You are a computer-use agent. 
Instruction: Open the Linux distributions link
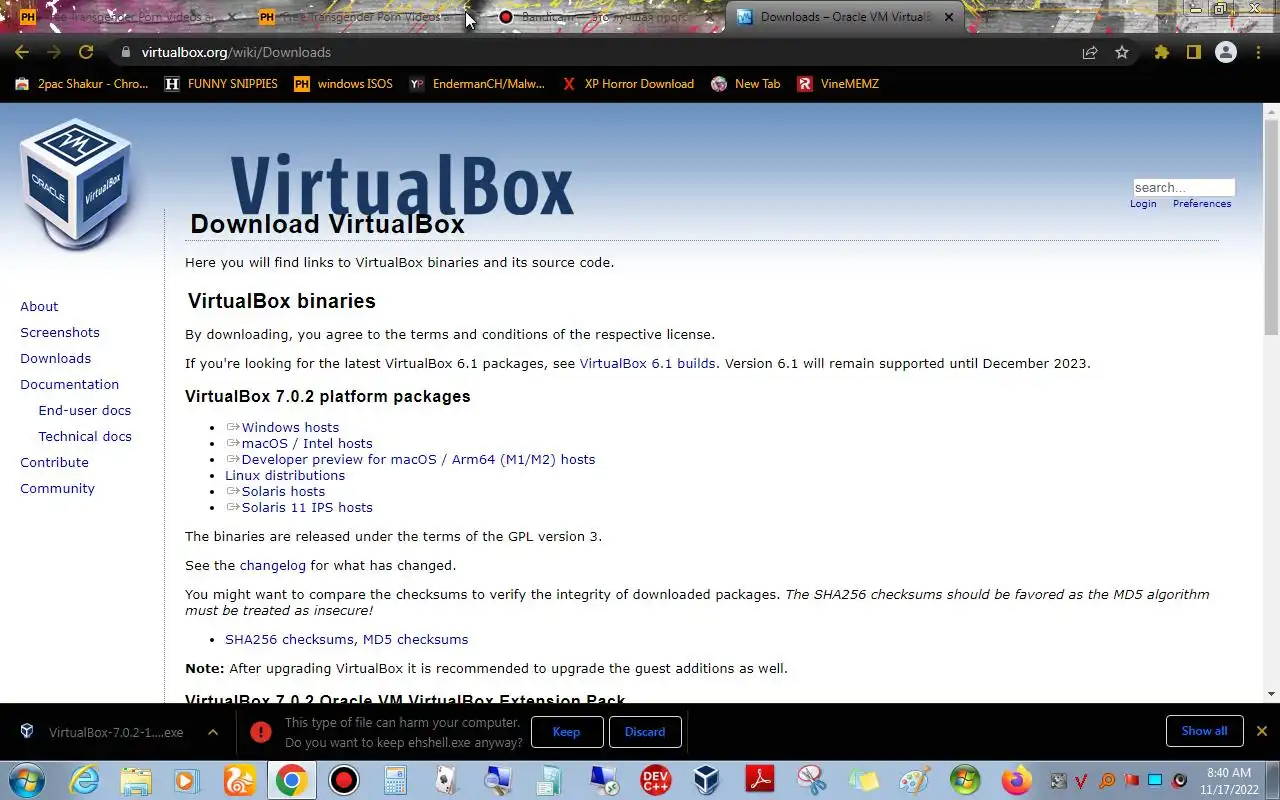(285, 475)
